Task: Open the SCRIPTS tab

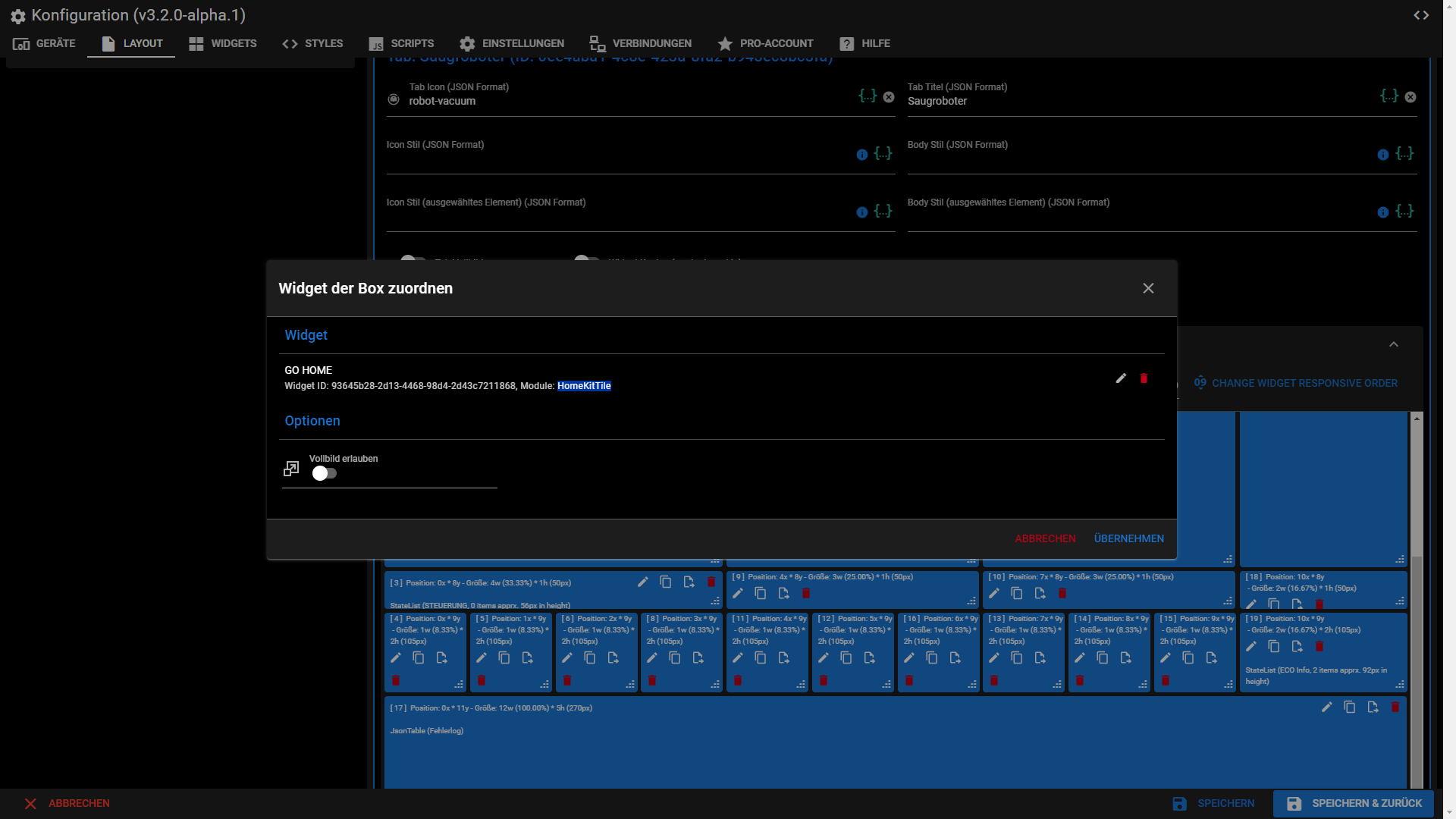Action: 401,43
